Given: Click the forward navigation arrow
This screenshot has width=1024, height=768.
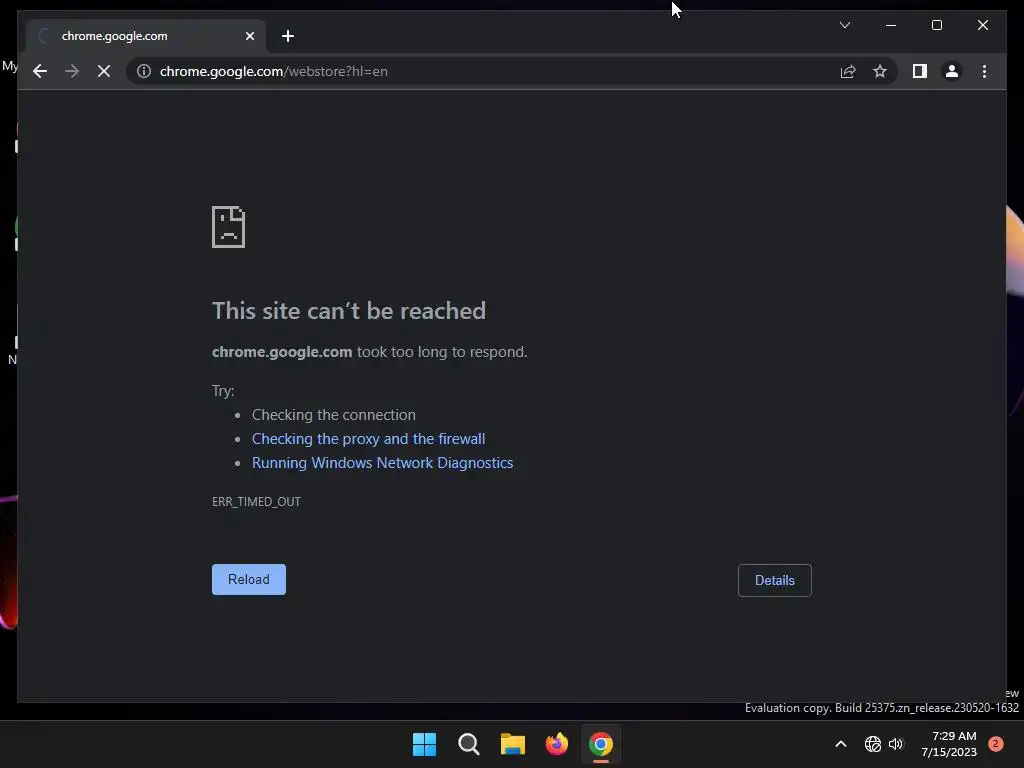Looking at the screenshot, I should [72, 71].
